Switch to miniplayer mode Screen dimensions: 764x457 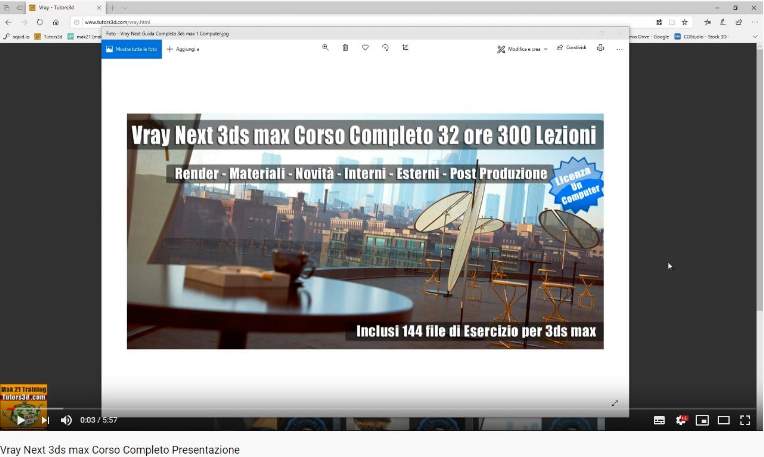702,420
